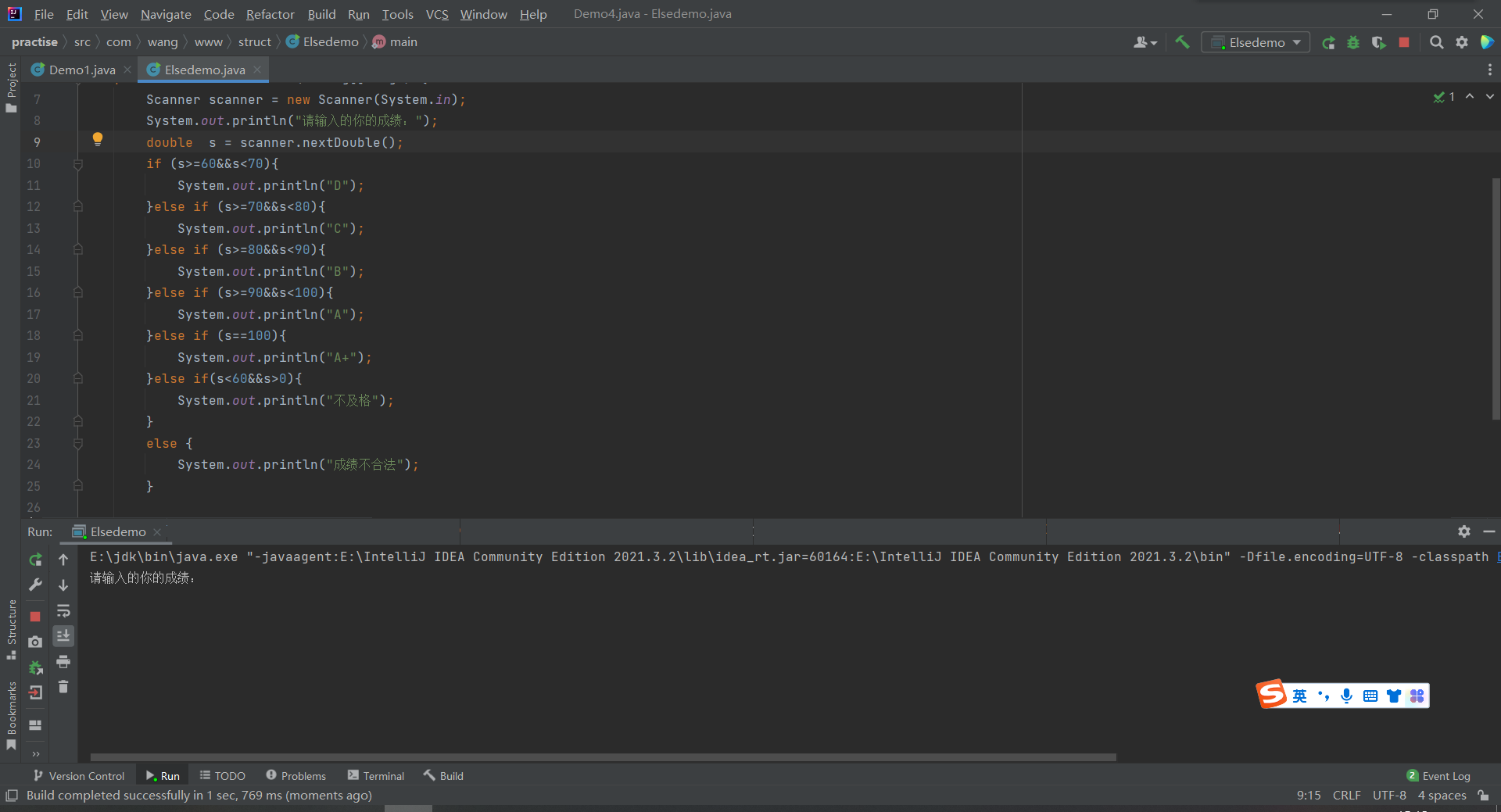Start debugging with the top toolbar bug icon
Viewport: 1501px width, 812px height.
click(x=1353, y=42)
